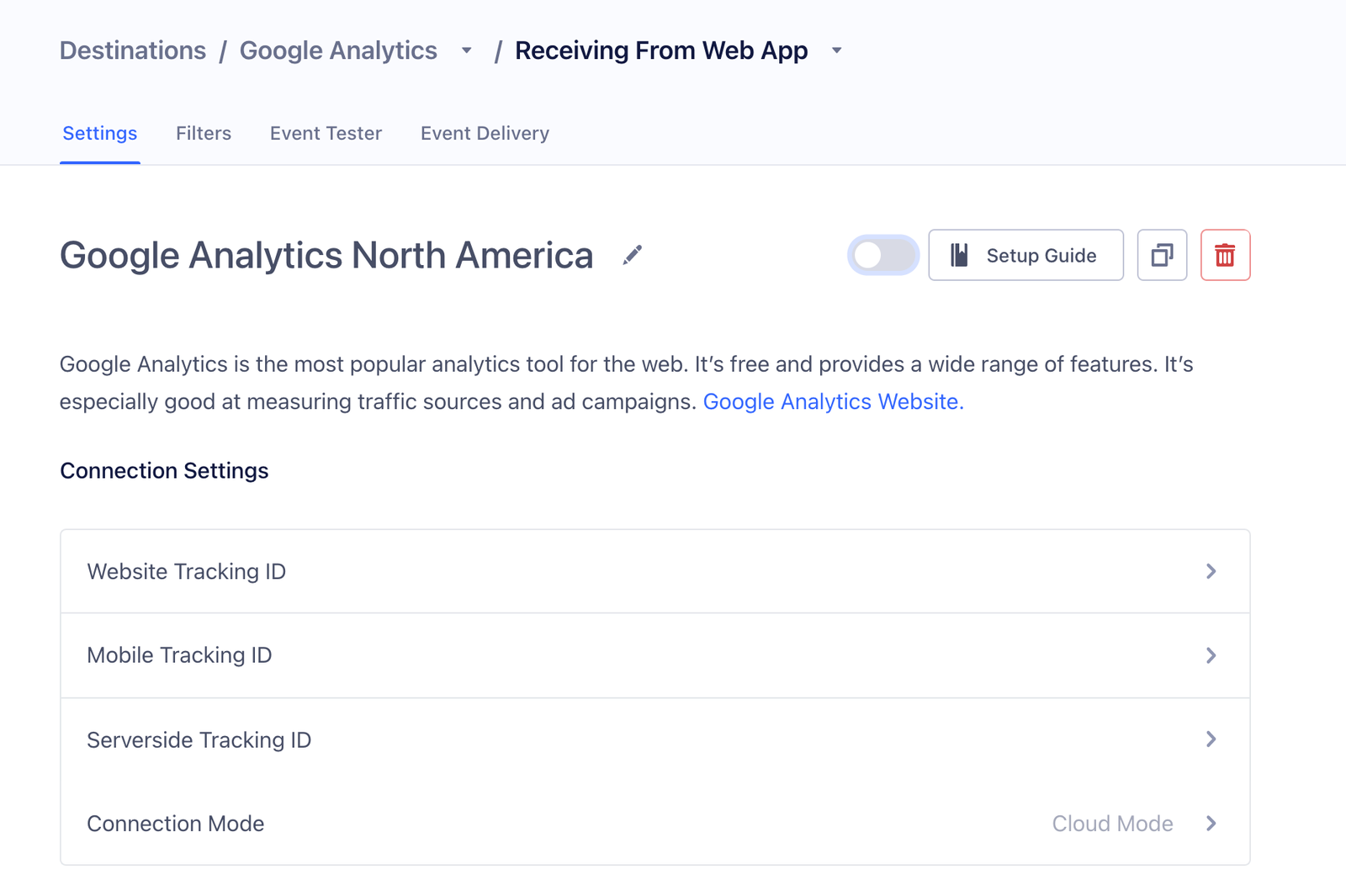This screenshot has height=896, width=1346.
Task: Edit destination name with pencil icon
Action: [633, 255]
